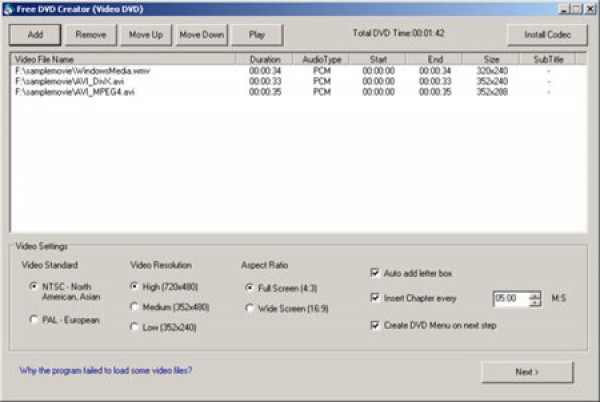Sort by AudioType column header
This screenshot has height=402, width=600.
(321, 59)
